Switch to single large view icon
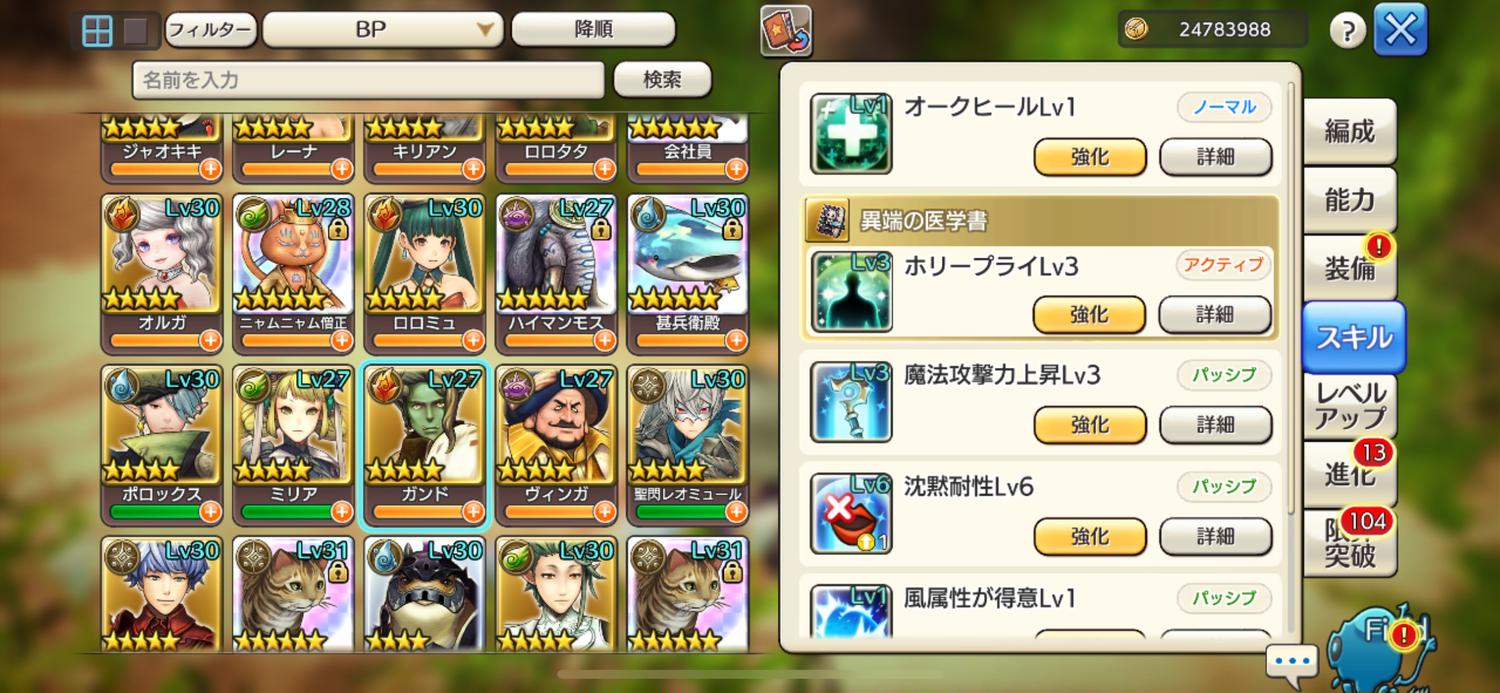Viewport: 1500px width, 693px height. coord(135,31)
